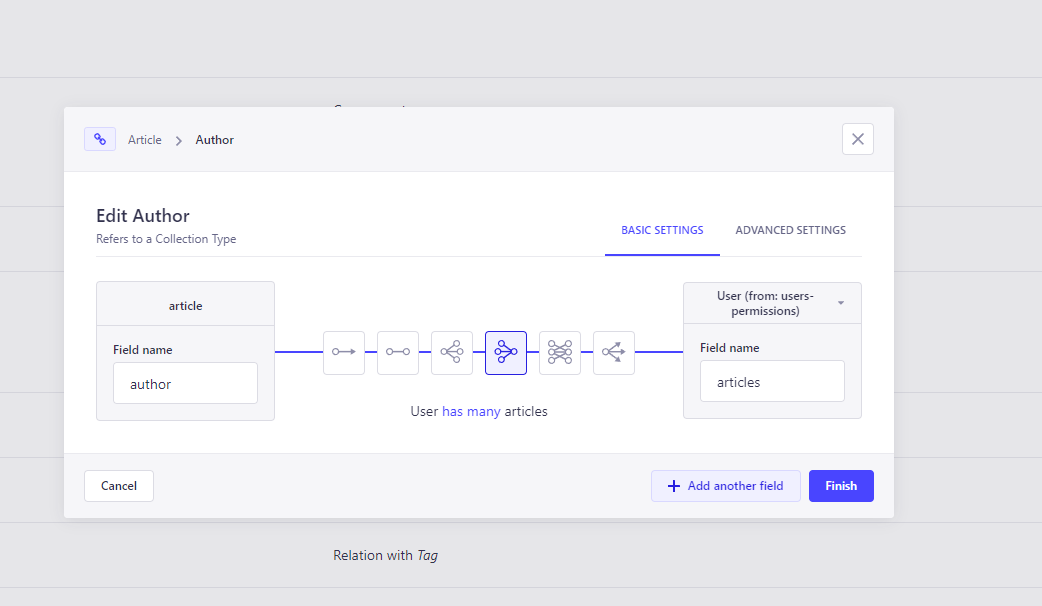Click the author Field name input
Viewport: 1042px width, 606px height.
pos(185,382)
